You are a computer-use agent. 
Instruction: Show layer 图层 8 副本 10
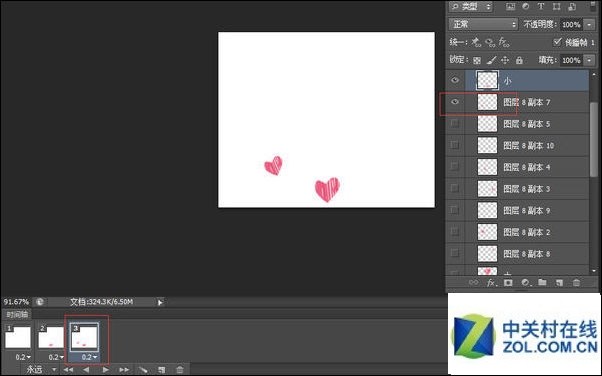455,145
